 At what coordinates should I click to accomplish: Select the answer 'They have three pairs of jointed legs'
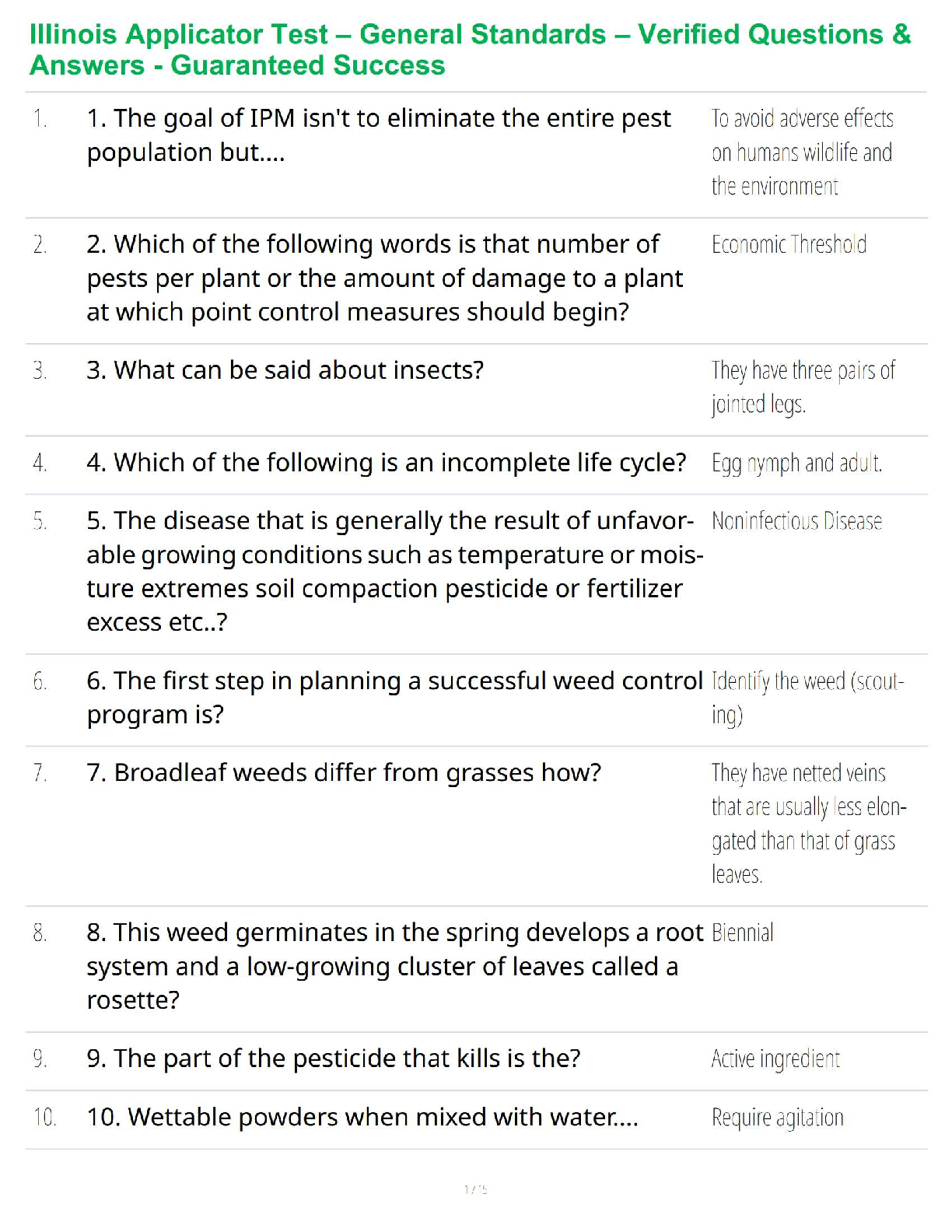803,387
